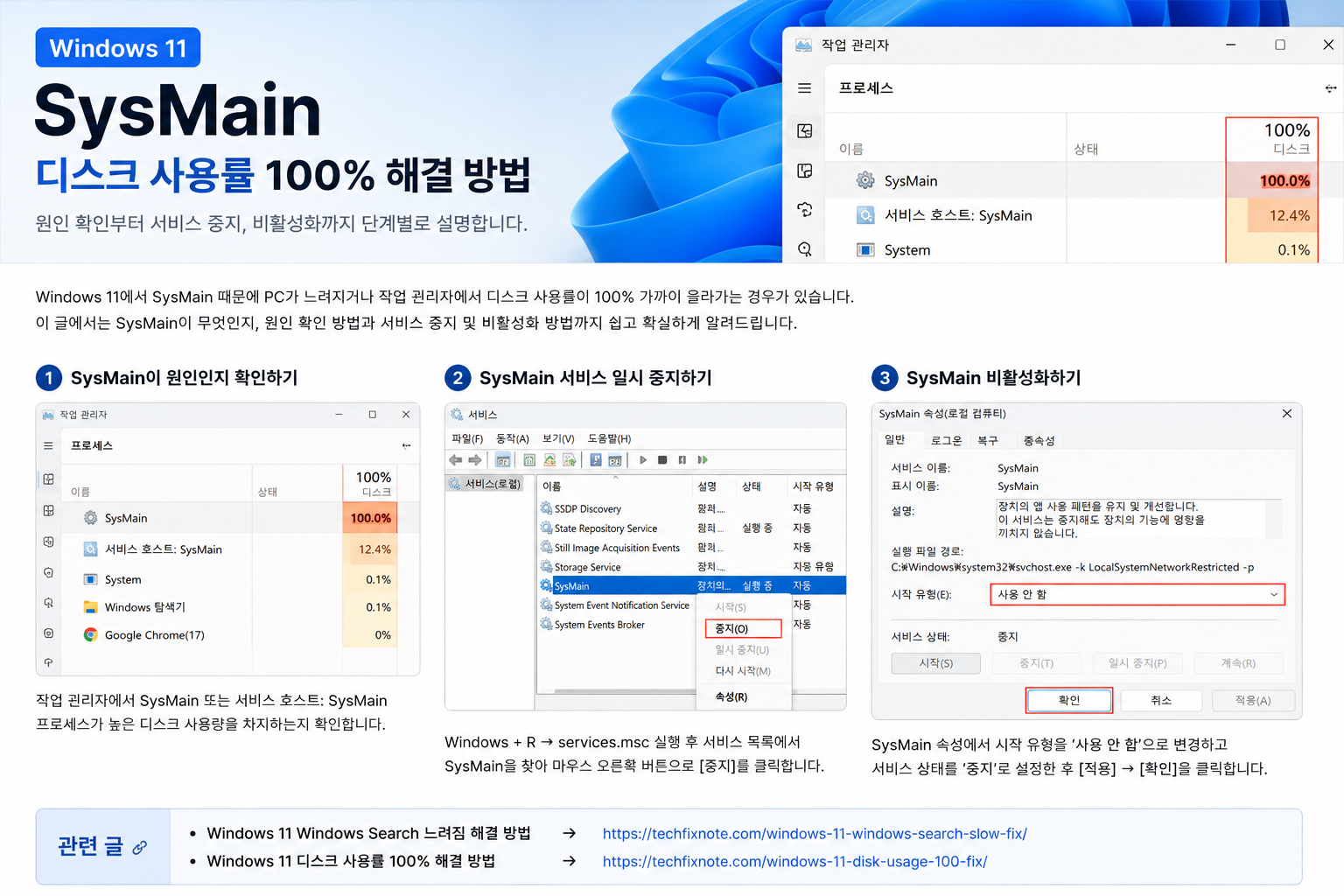Click Refresh icon in Services toolbar
Viewport: 1344px width, 896px height.
click(x=549, y=459)
